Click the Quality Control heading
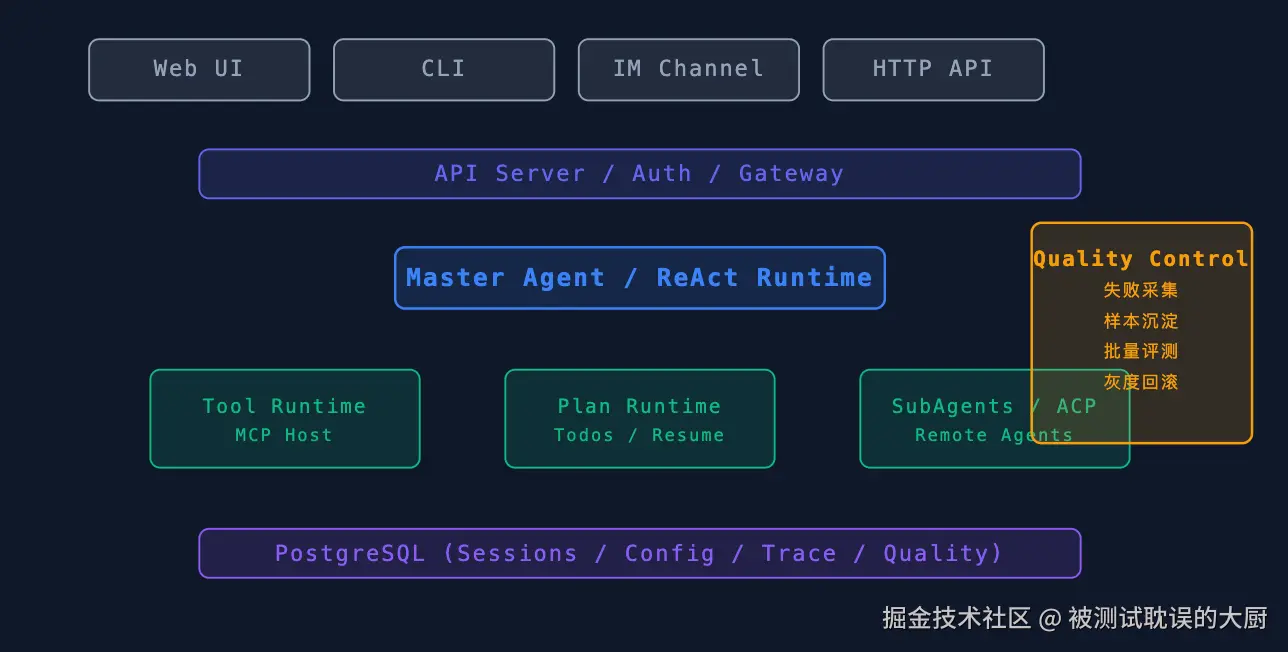 point(1141,259)
